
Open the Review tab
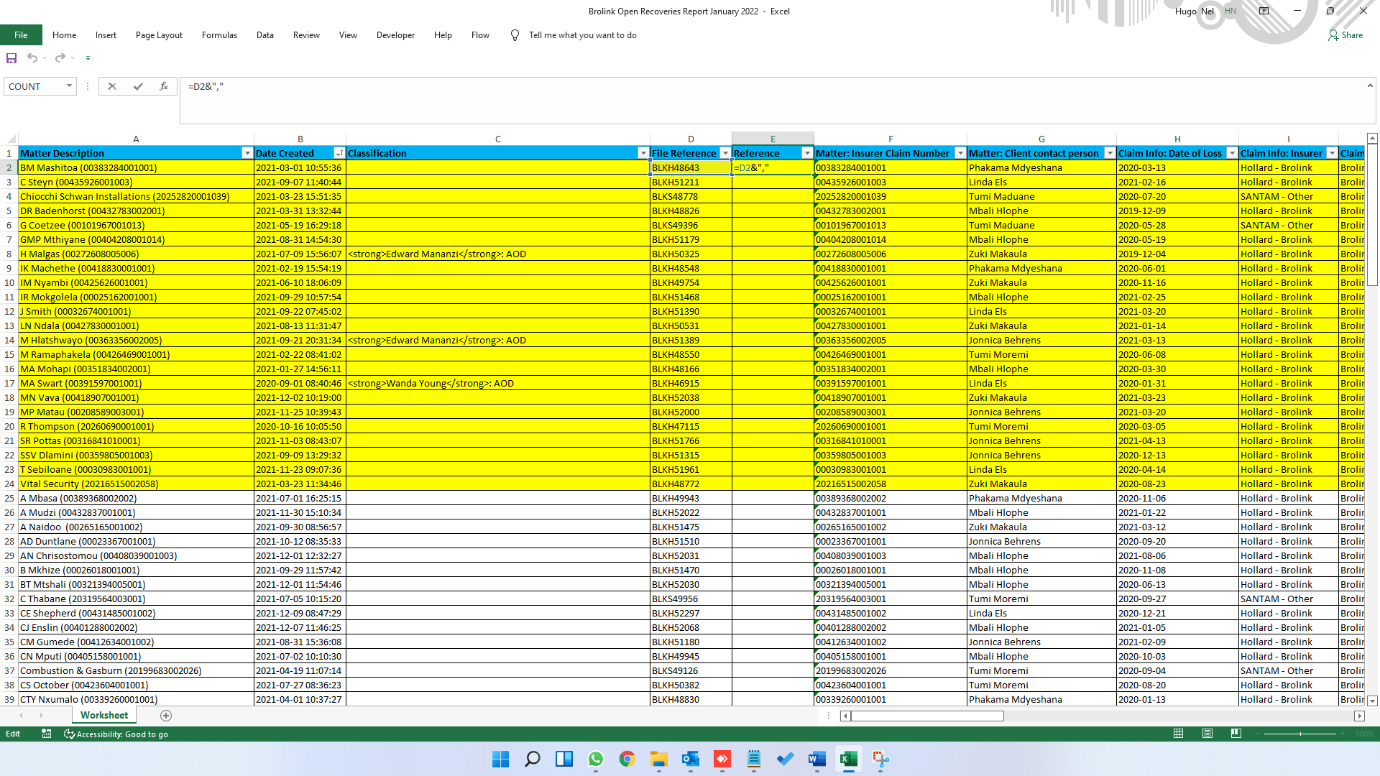[x=306, y=35]
